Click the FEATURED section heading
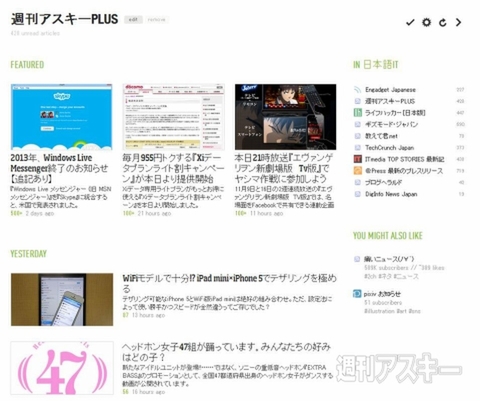Viewport: 480px width, 401px height. [x=27, y=65]
